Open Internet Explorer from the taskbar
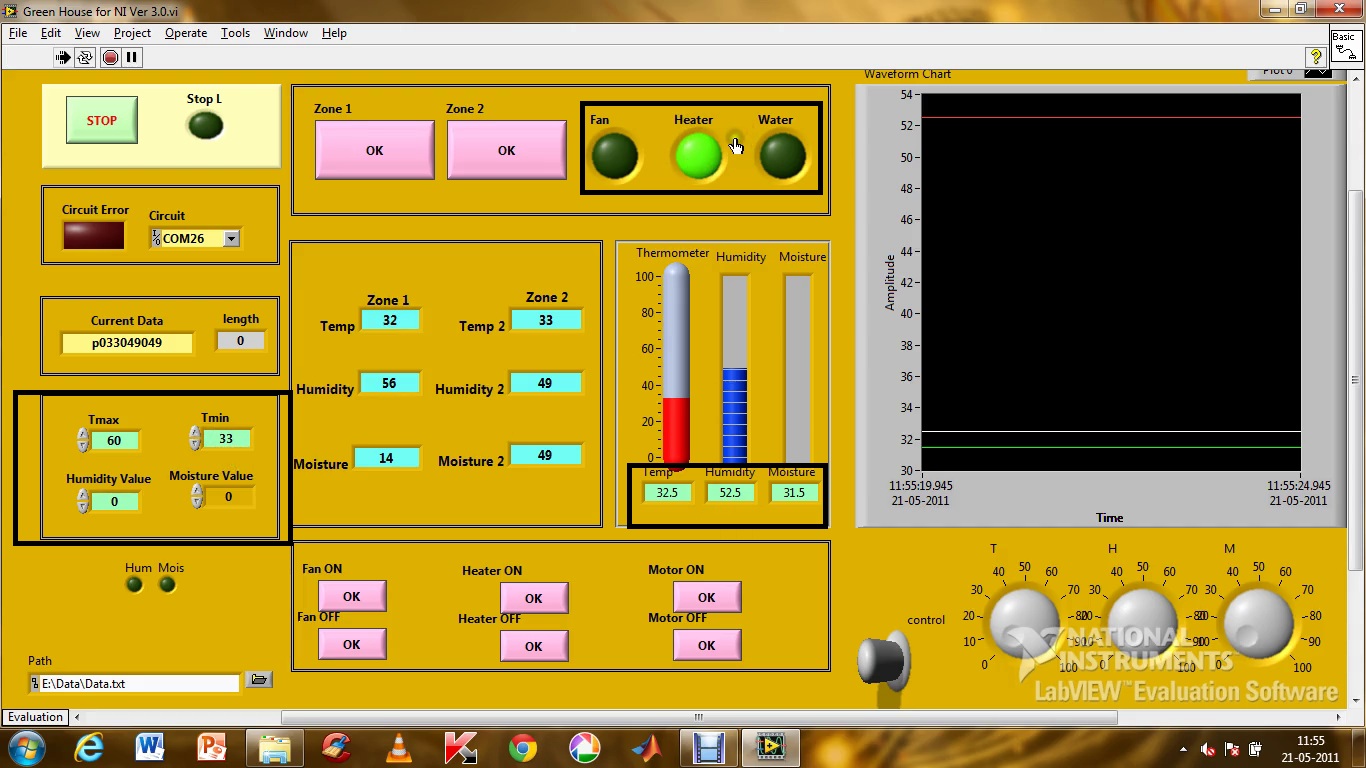1366x768 pixels. [89, 748]
